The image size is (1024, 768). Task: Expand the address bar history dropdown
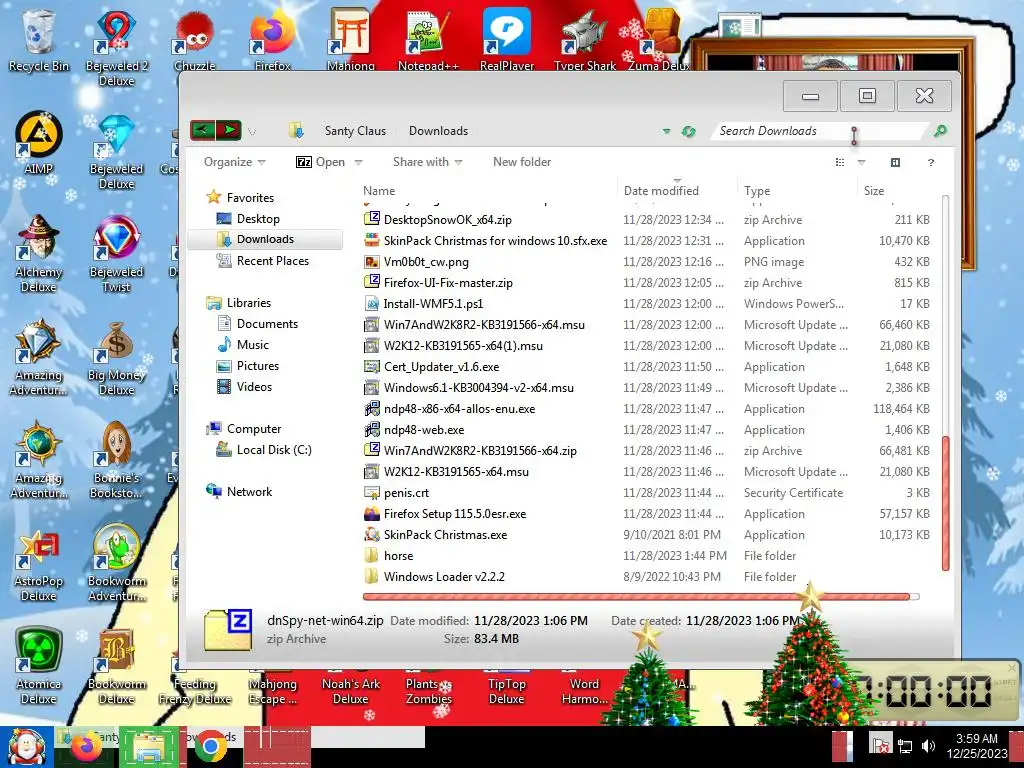(666, 131)
